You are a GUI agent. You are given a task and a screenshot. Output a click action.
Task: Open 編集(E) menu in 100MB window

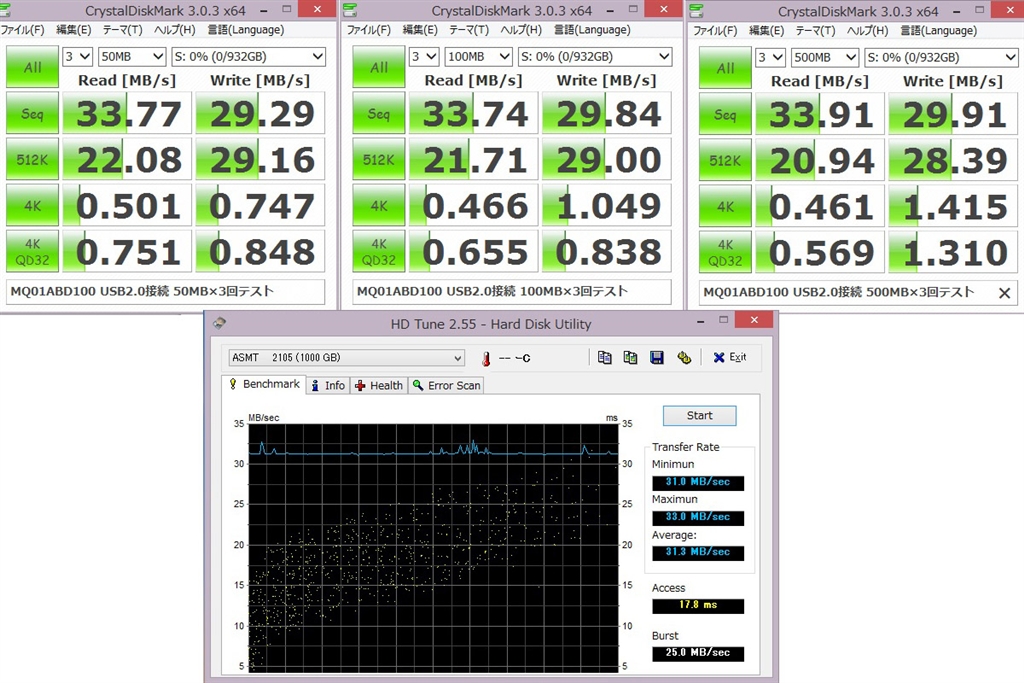419,30
